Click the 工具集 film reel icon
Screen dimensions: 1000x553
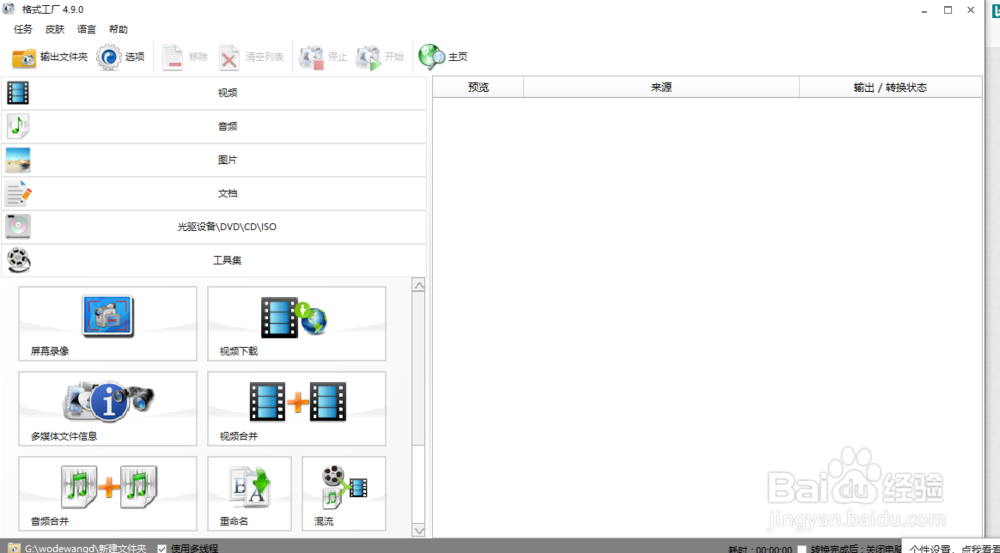18,260
